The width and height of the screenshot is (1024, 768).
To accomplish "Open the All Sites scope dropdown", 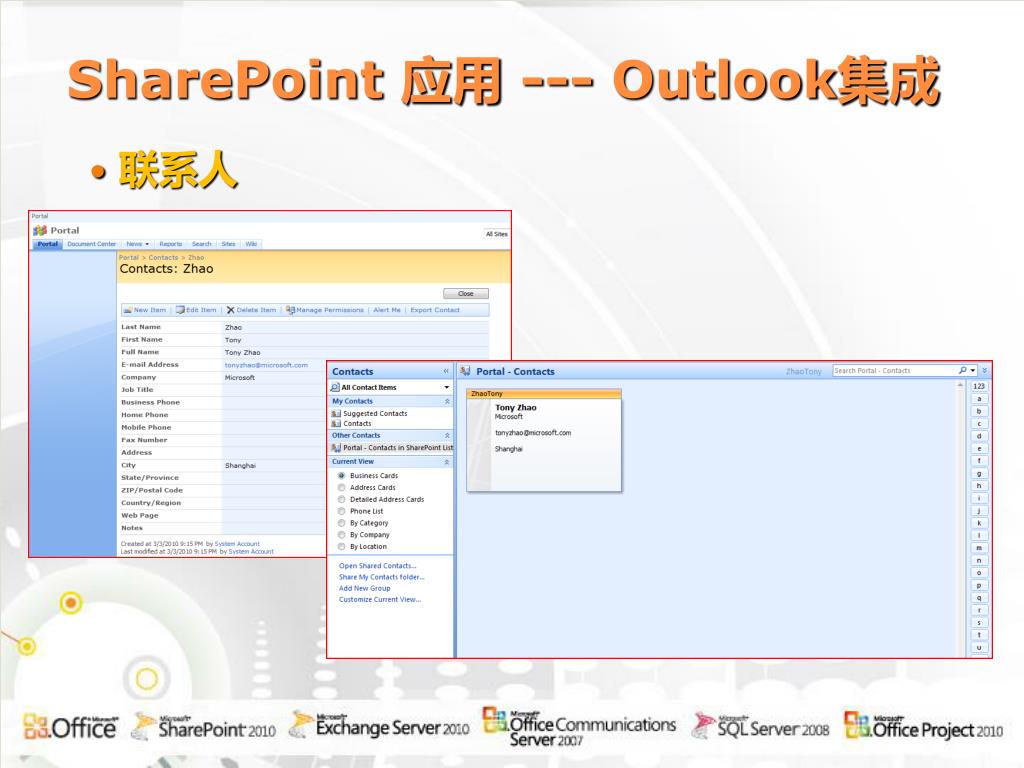I will 496,234.
